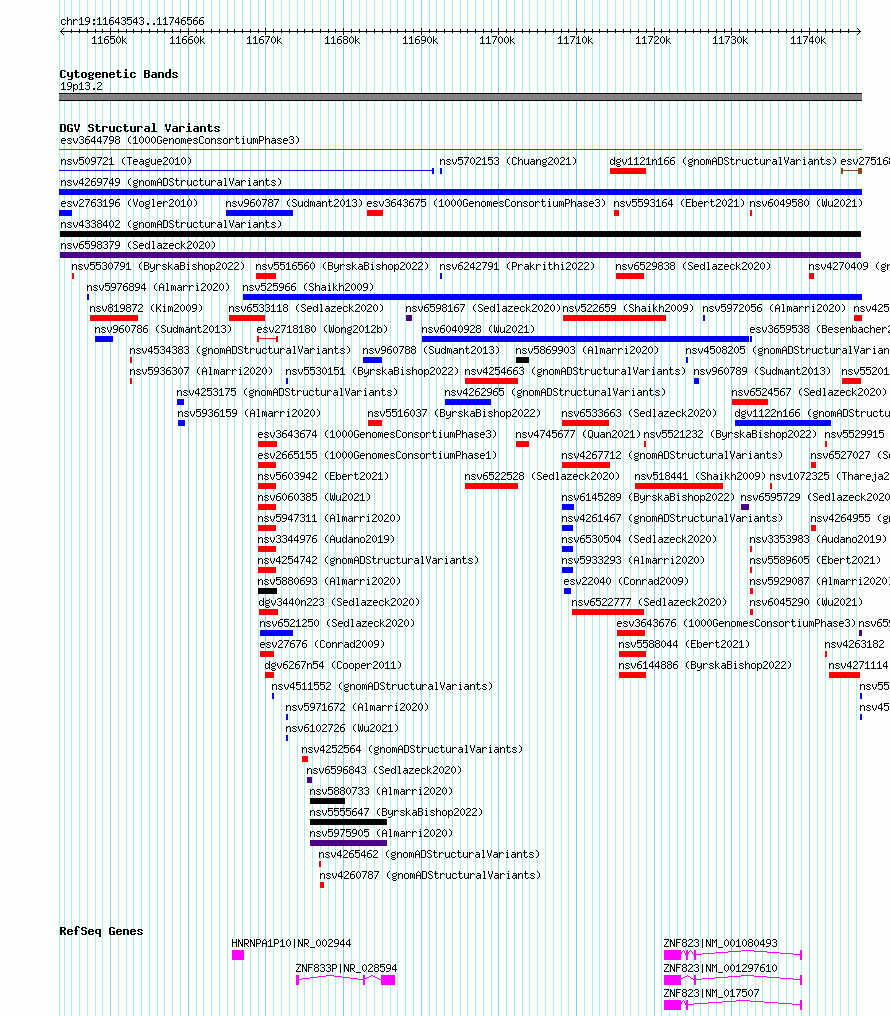Click nsv5936307 (Almarri2020) label
Viewport: 890px width, 1016px height.
pos(201,371)
